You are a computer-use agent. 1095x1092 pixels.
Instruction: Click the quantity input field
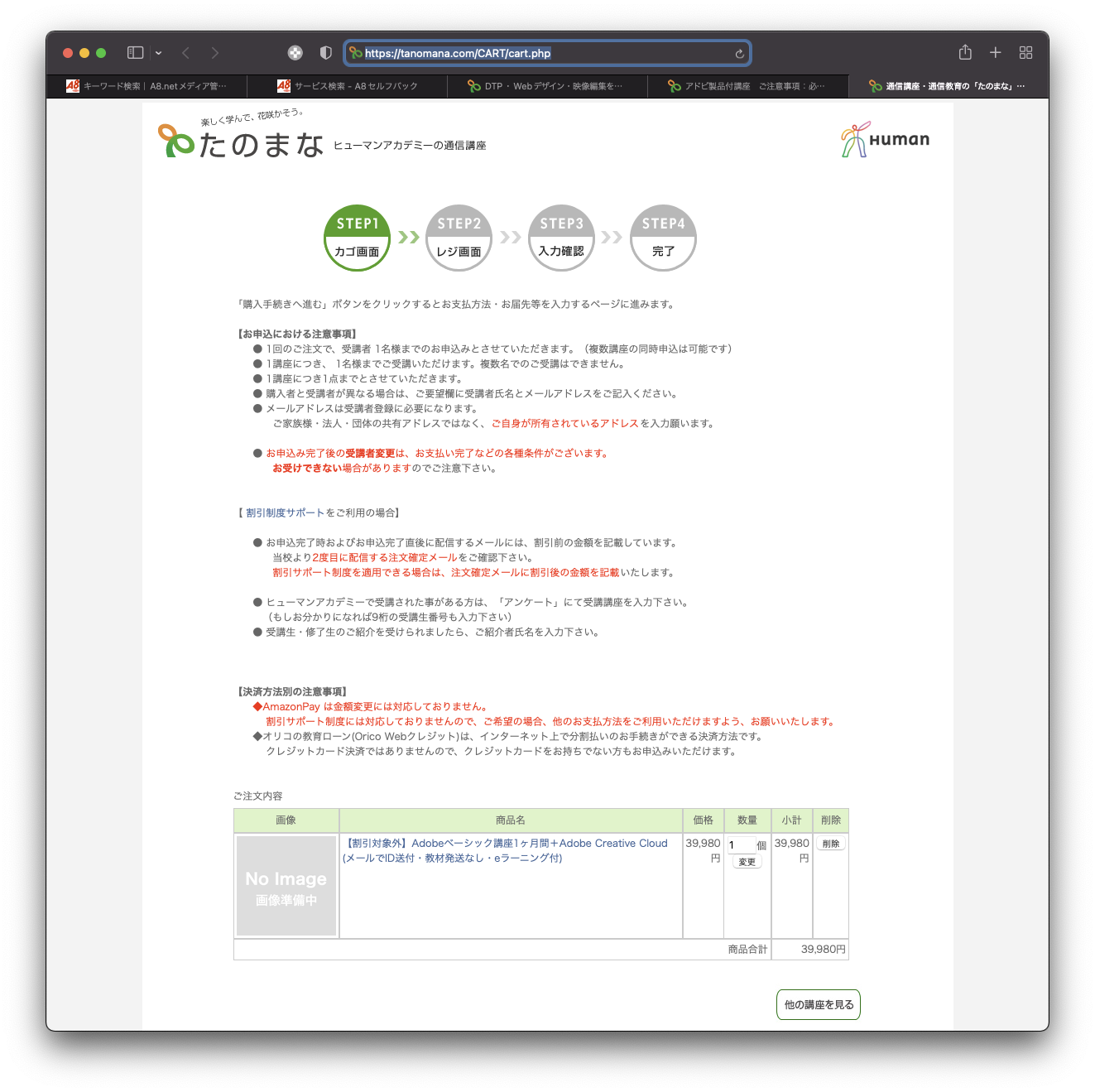tap(740, 845)
